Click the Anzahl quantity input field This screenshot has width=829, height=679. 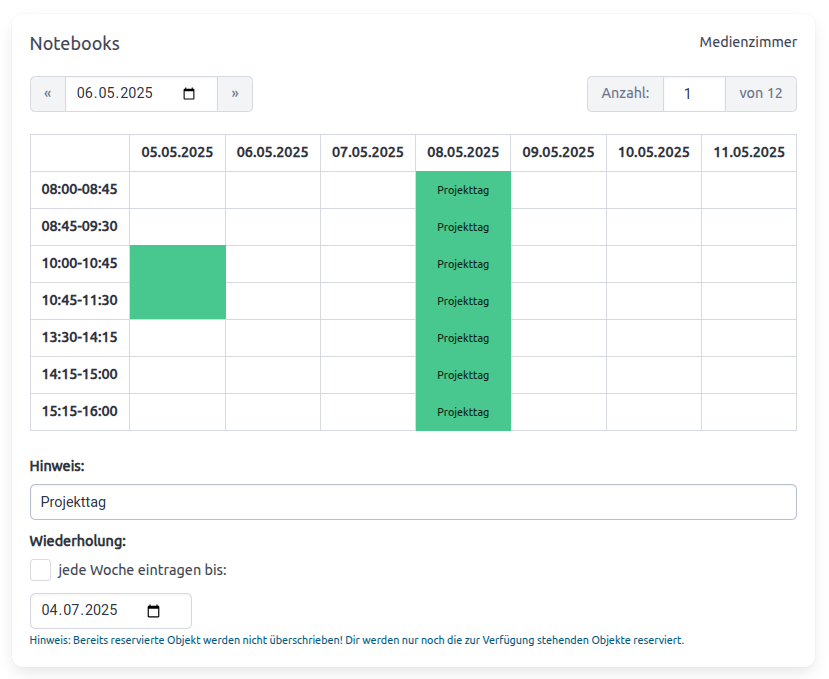tap(693, 94)
